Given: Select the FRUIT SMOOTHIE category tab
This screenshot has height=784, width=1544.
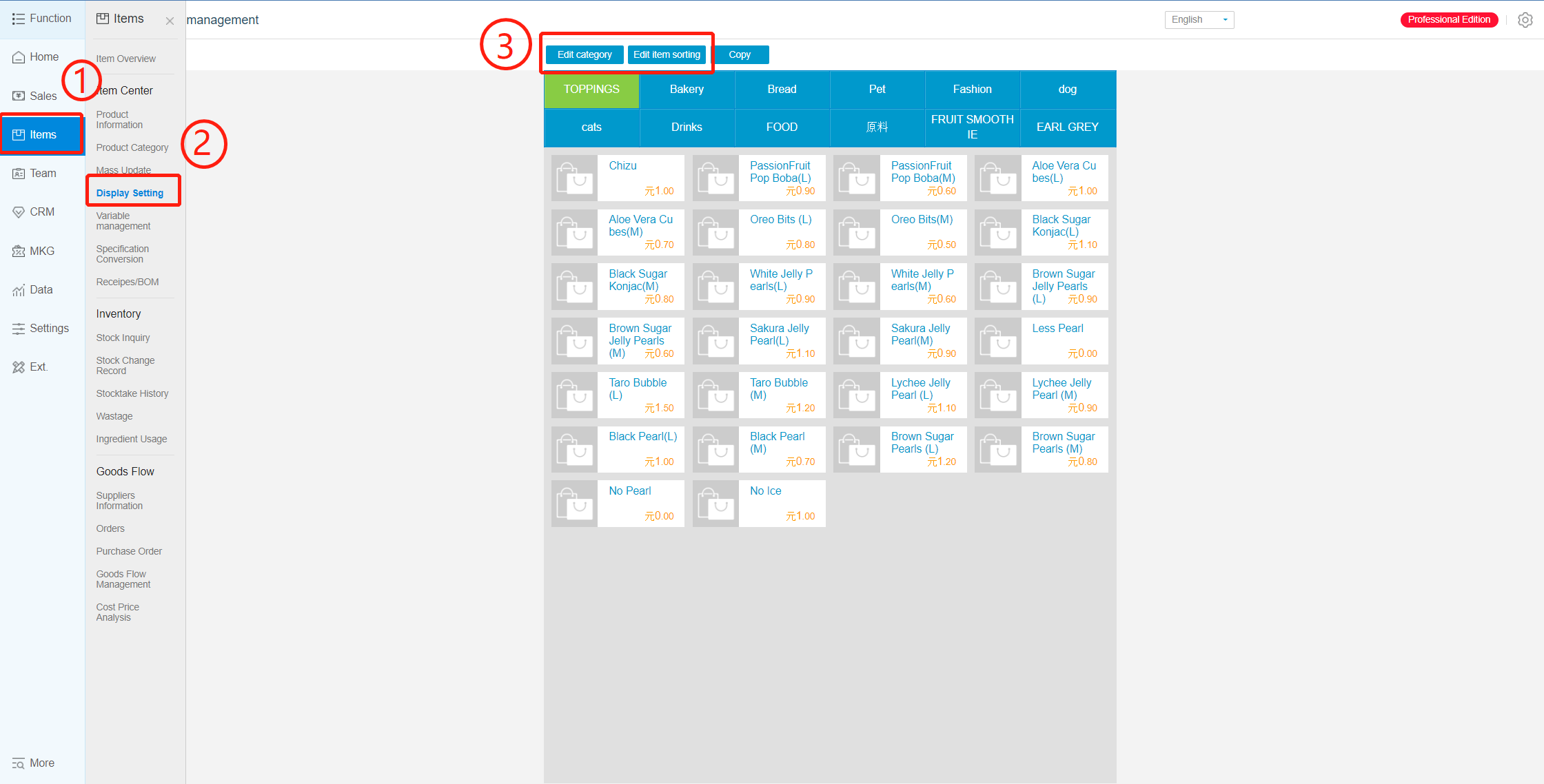Looking at the screenshot, I should (x=972, y=127).
